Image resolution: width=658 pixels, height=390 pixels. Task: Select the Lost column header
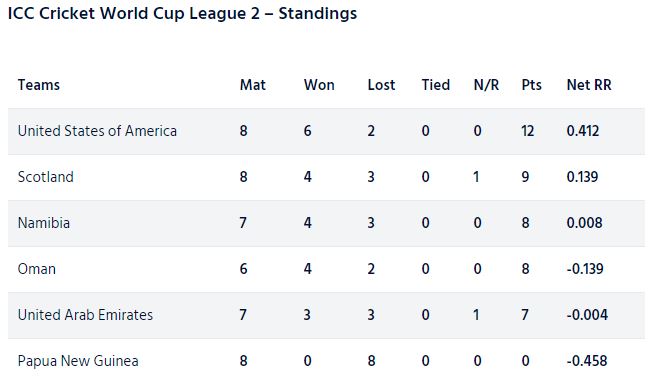pos(381,85)
